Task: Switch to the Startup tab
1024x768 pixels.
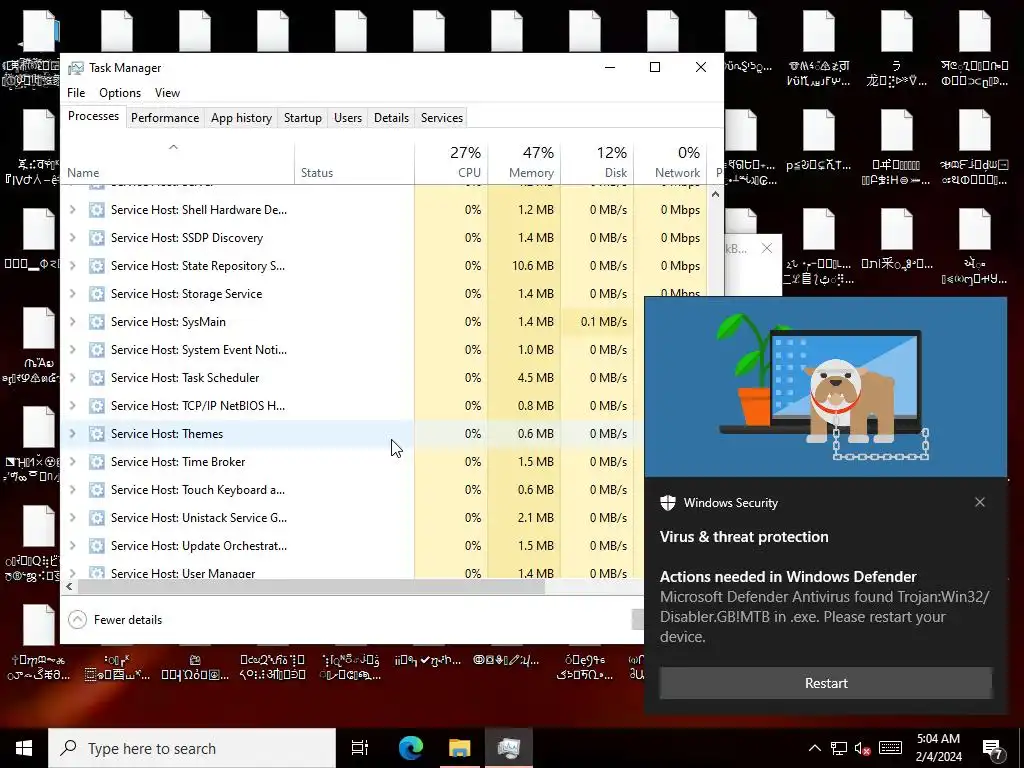Action: tap(302, 118)
